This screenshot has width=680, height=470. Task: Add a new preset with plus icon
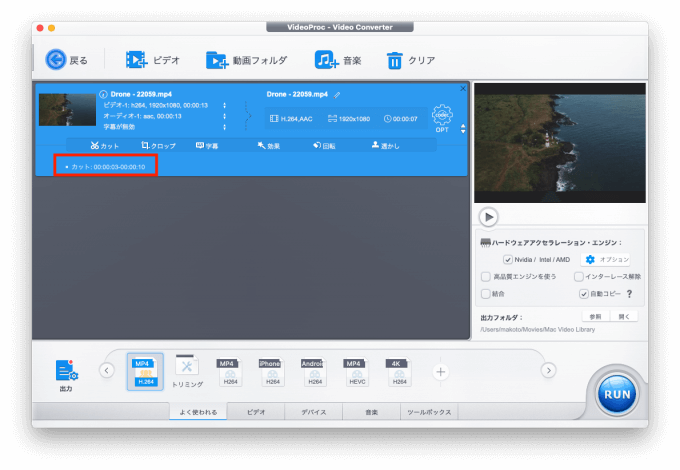tap(441, 372)
